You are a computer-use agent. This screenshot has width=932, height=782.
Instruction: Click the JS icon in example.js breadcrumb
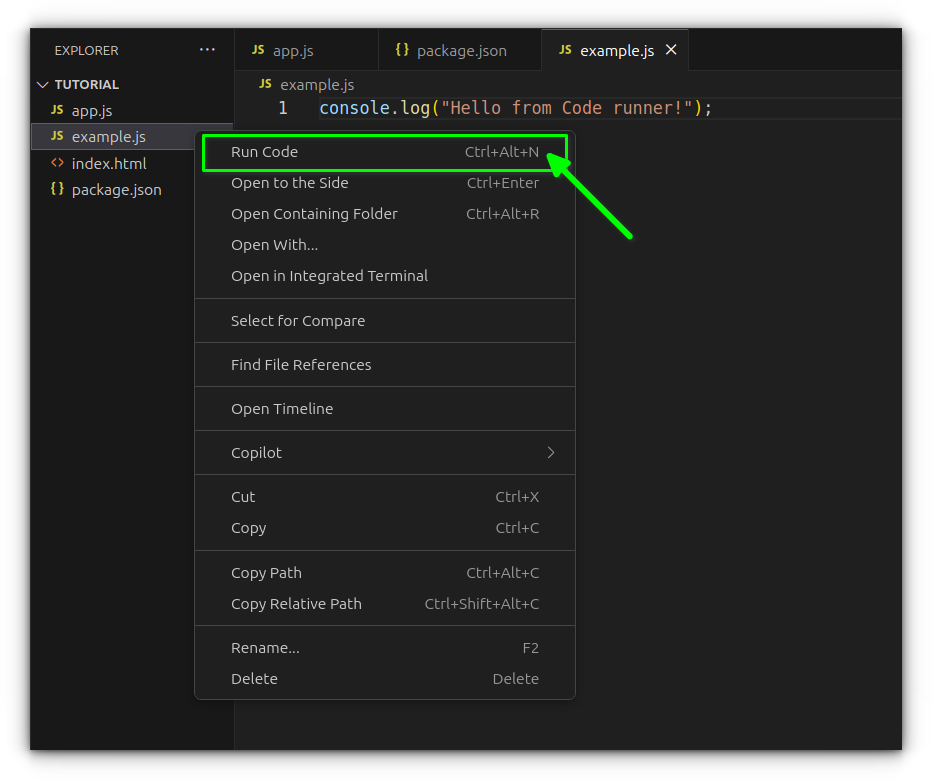coord(265,84)
